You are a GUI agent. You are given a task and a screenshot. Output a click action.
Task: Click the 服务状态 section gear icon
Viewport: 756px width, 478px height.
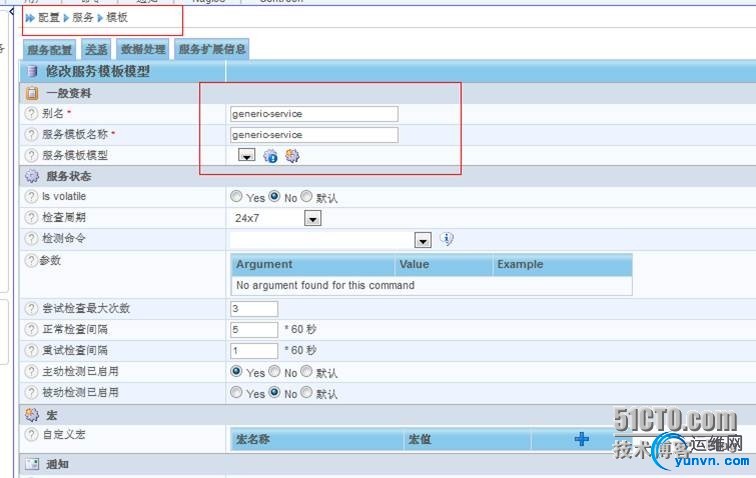32,176
